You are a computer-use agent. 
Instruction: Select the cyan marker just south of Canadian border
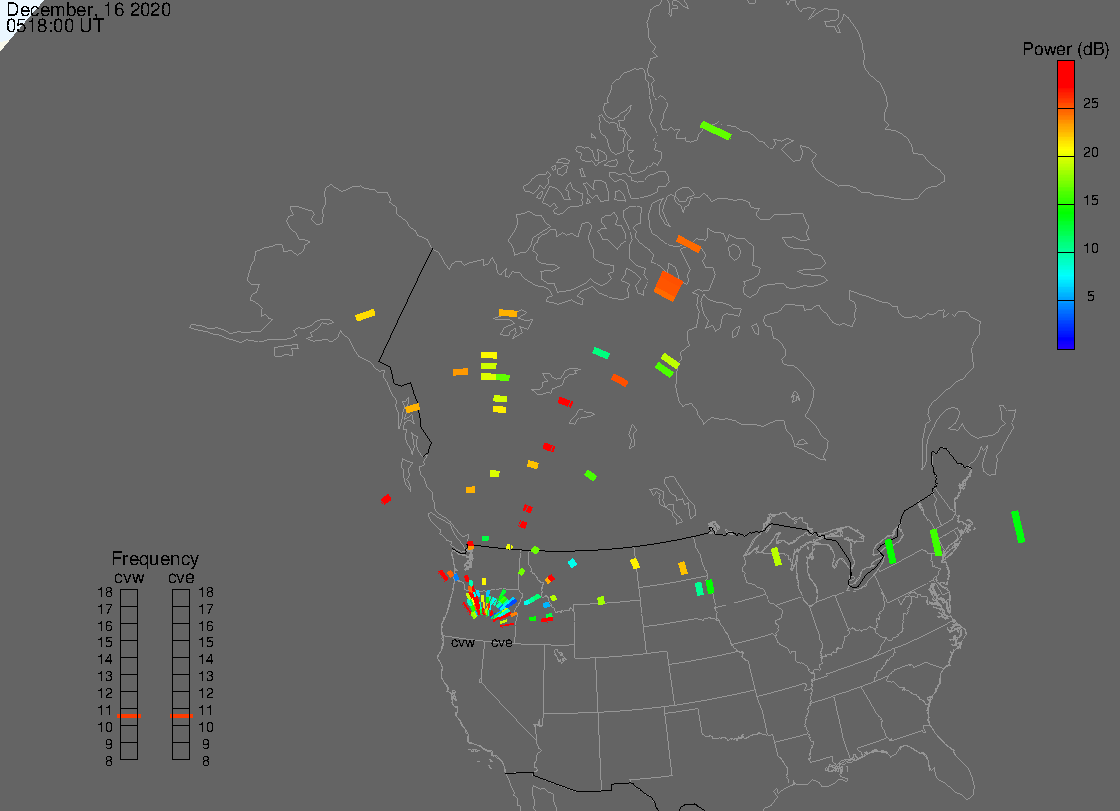tap(572, 563)
